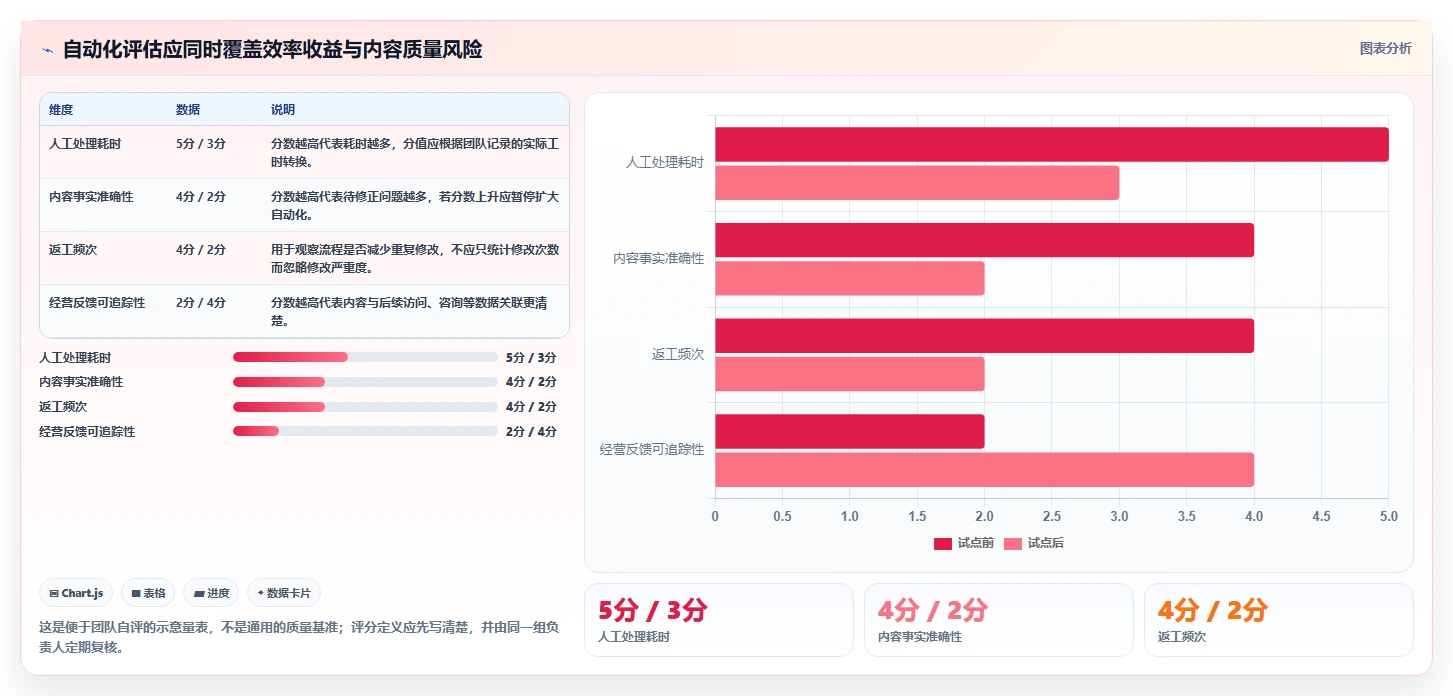Open the orange 4分 / 2分 返工频次 card
Viewport: 1453px width, 696px height.
pos(1279,620)
